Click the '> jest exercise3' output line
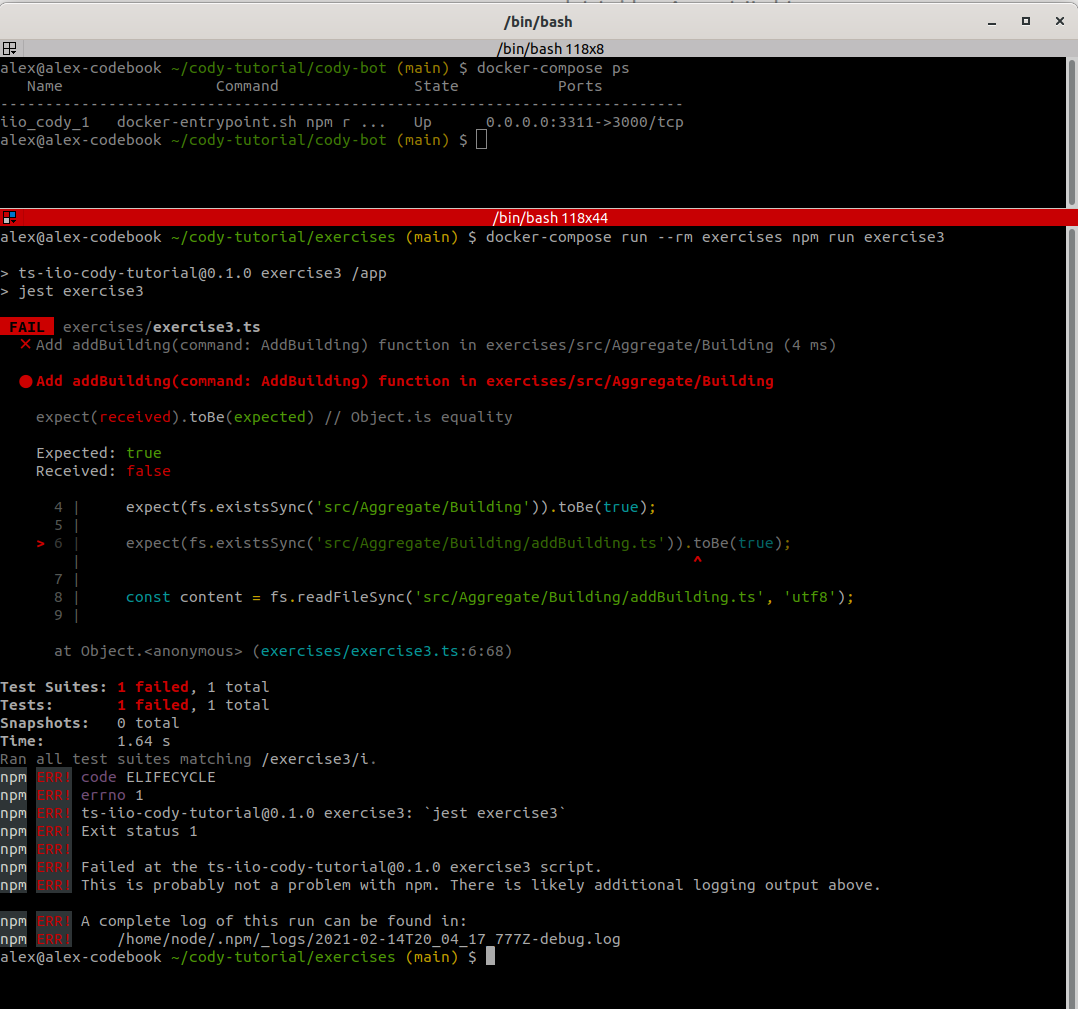The height and width of the screenshot is (1009, 1078). (x=72, y=291)
